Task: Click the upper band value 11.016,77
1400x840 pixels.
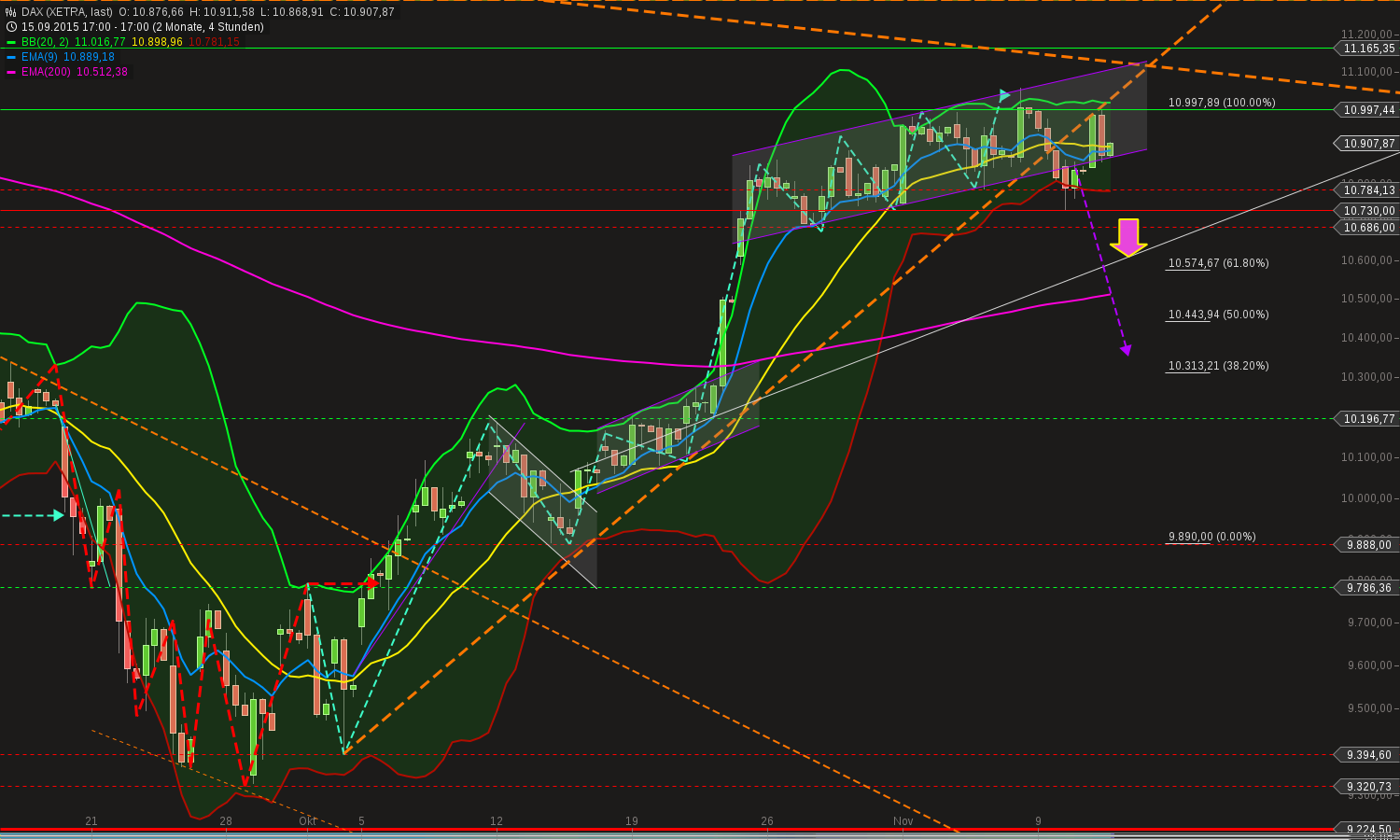Action: [x=100, y=42]
